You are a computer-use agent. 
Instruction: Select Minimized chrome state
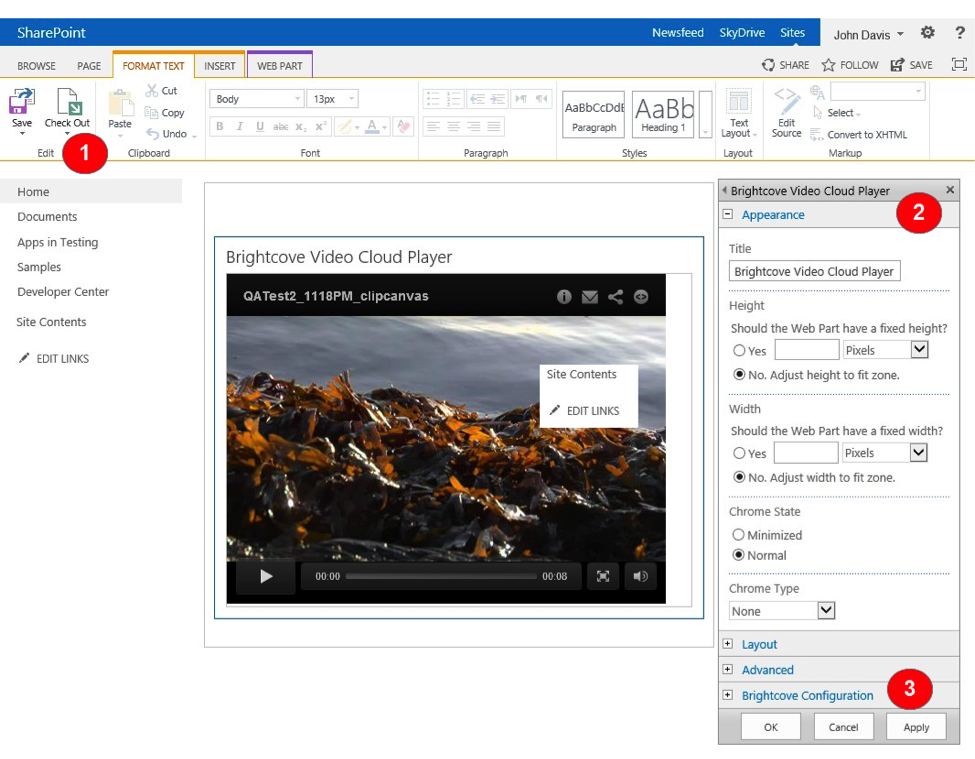(x=739, y=535)
